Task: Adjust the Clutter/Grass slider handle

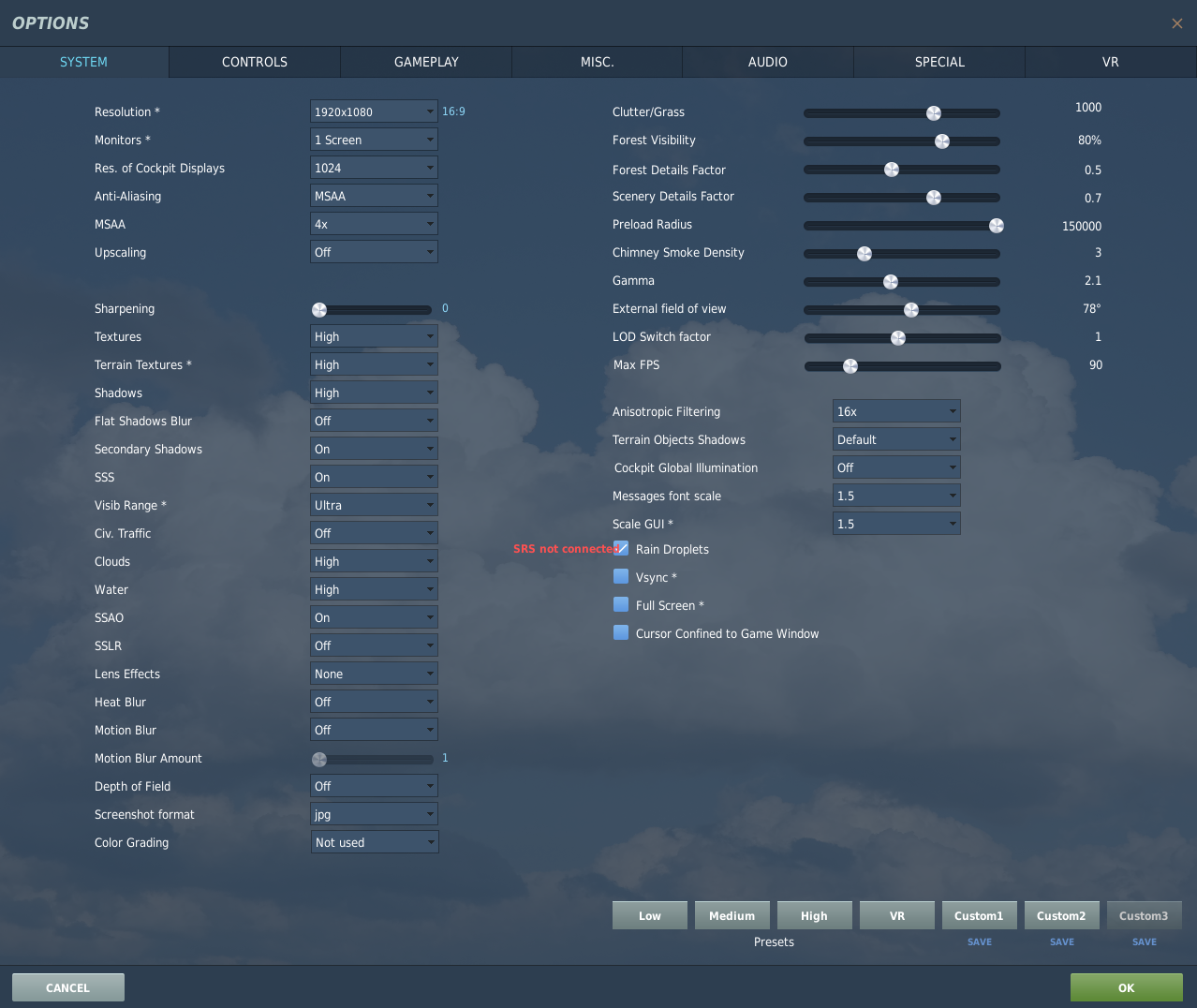Action: (x=934, y=113)
